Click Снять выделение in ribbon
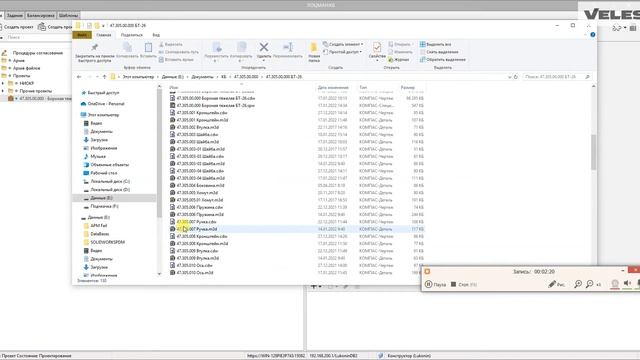Image resolution: width=640 pixels, height=360 pixels. [x=439, y=52]
